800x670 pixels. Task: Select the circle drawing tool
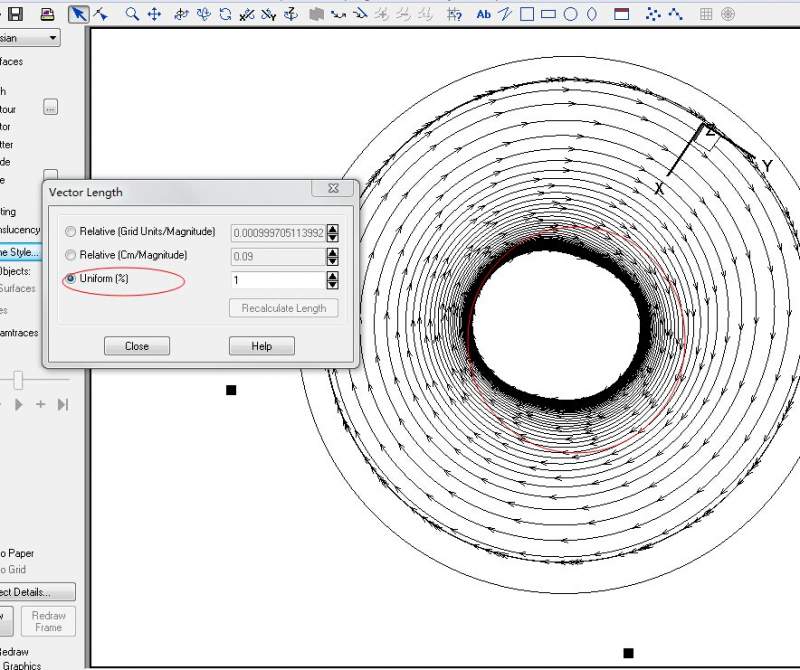click(x=570, y=14)
